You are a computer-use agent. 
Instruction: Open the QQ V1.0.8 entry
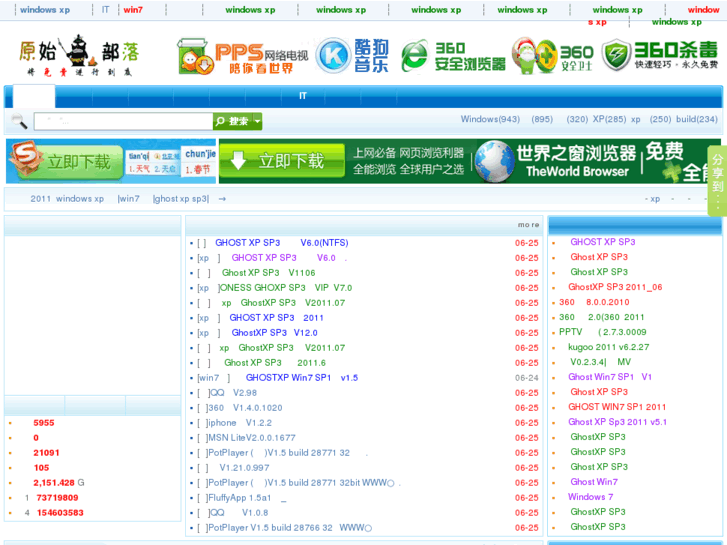pyautogui.click(x=238, y=513)
